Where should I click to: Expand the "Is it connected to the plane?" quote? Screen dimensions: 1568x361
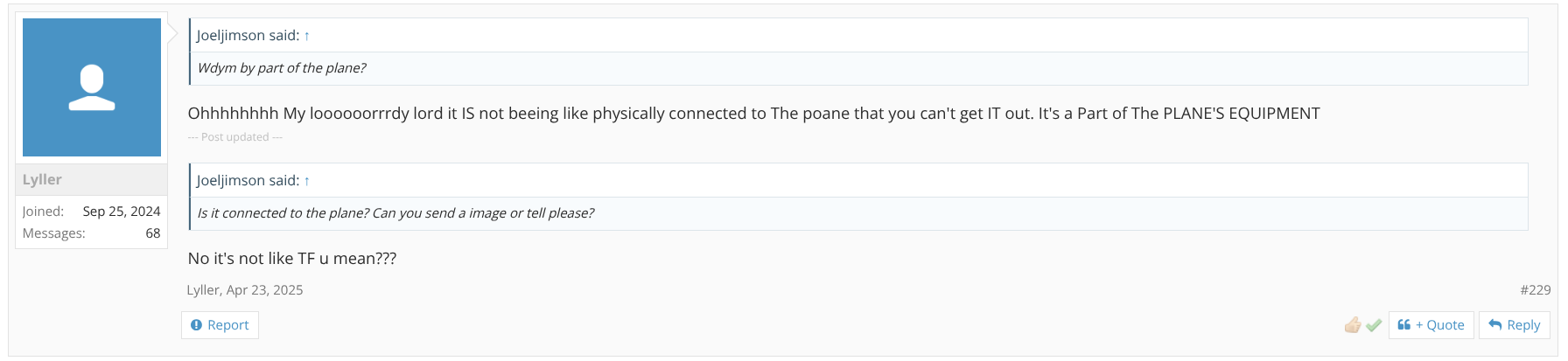[x=395, y=213]
